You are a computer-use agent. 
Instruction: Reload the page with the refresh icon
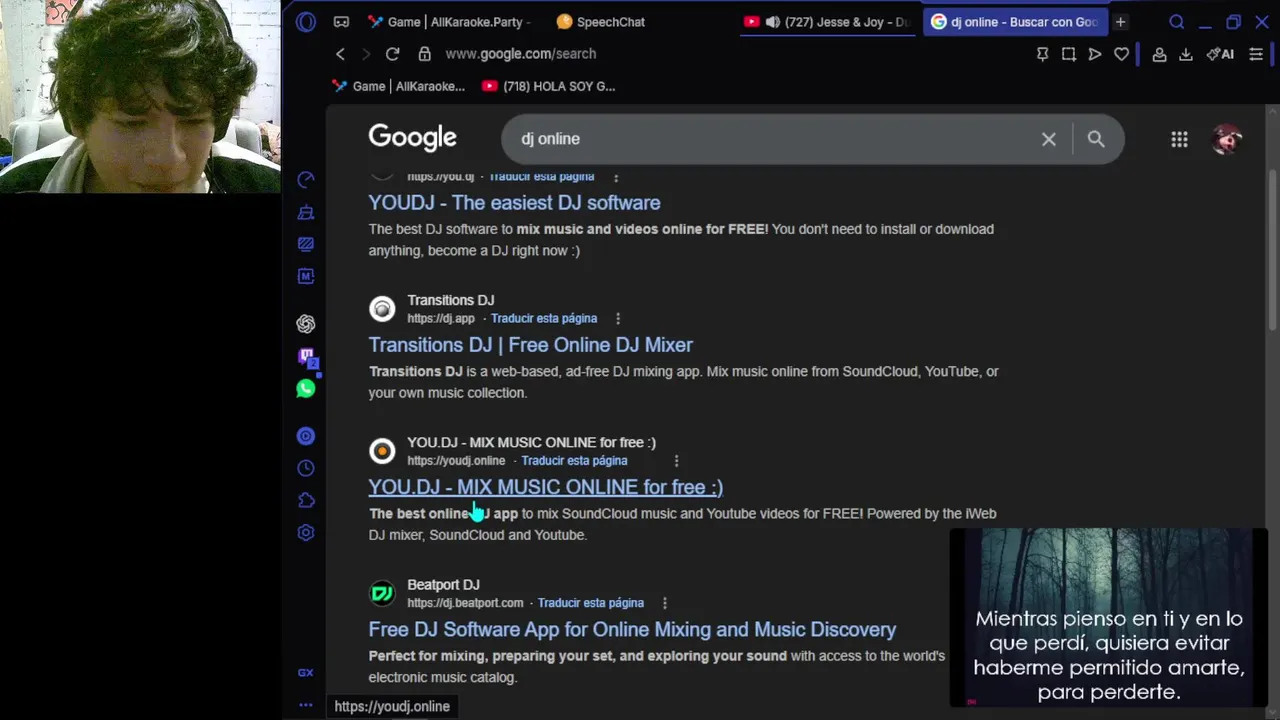pos(392,54)
